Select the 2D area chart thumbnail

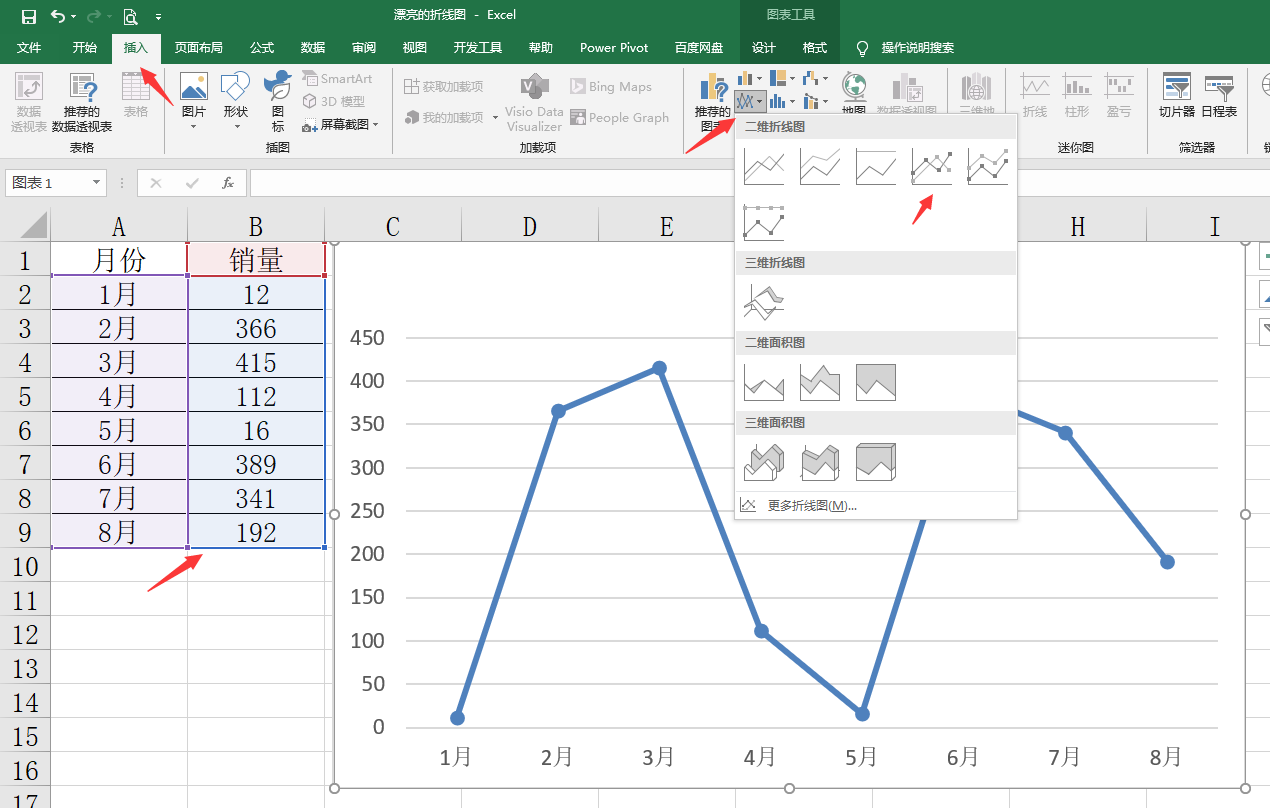(x=764, y=381)
